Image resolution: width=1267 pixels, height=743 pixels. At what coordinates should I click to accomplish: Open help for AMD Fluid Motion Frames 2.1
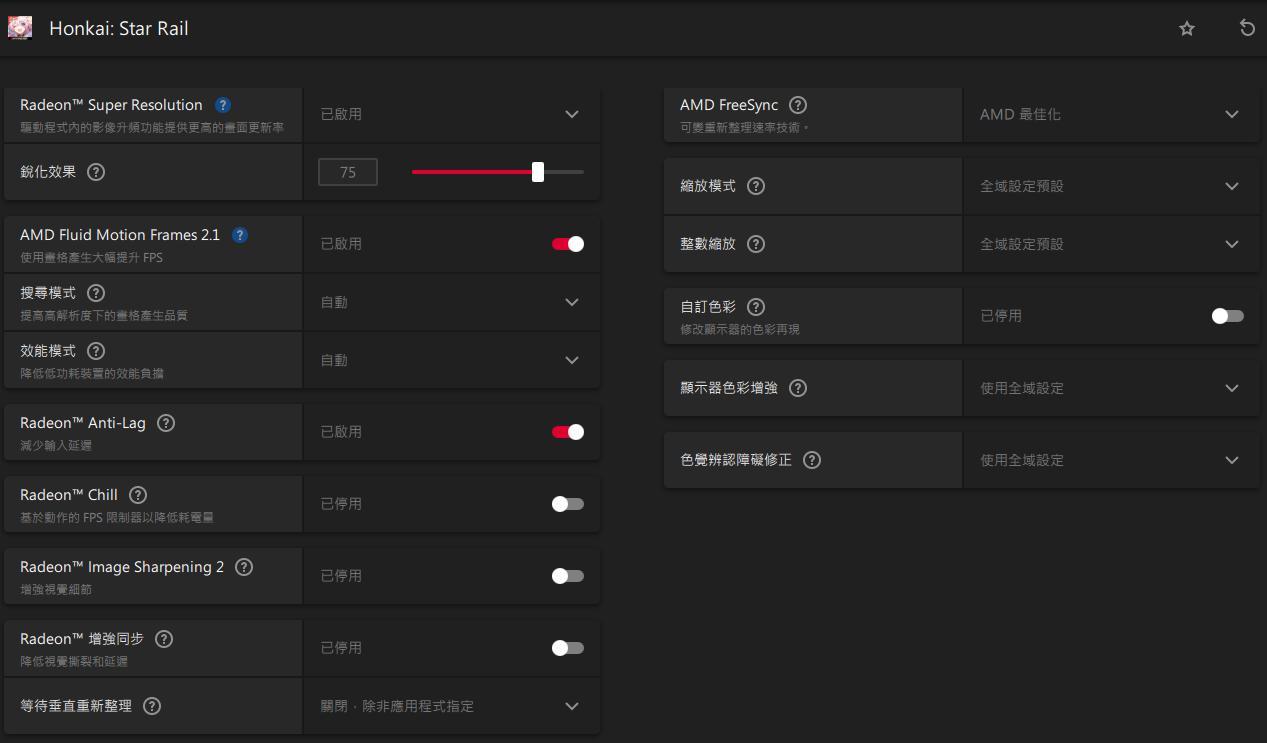click(240, 235)
